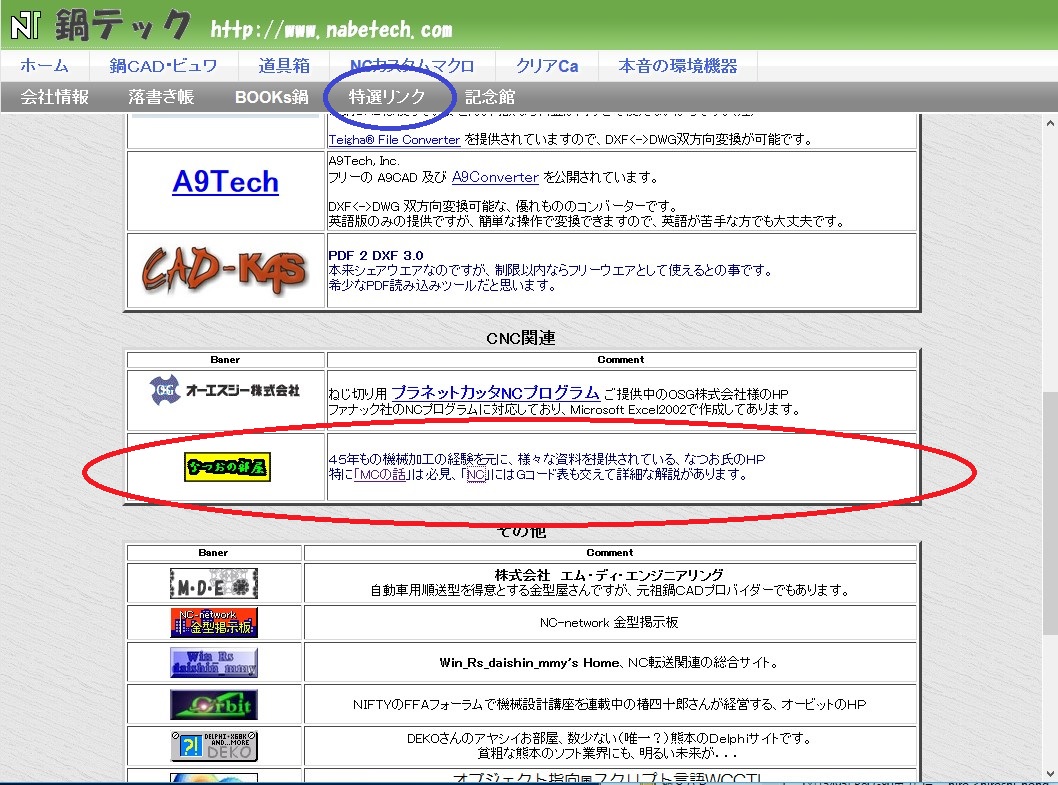1058x785 pixels.
Task: Select the A9Tech, Inc. text
Action: tap(364, 161)
